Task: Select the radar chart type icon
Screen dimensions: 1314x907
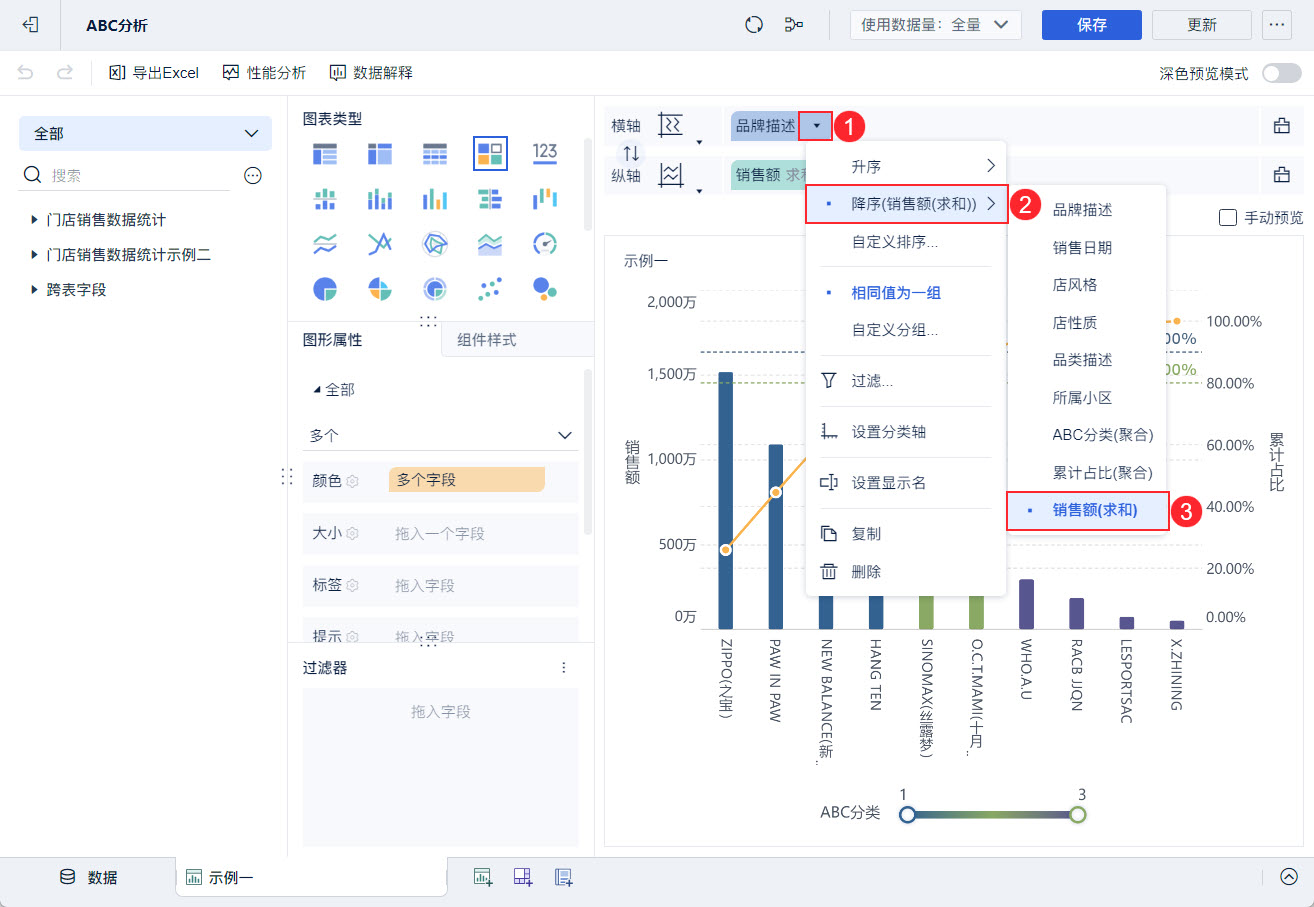Action: click(435, 243)
